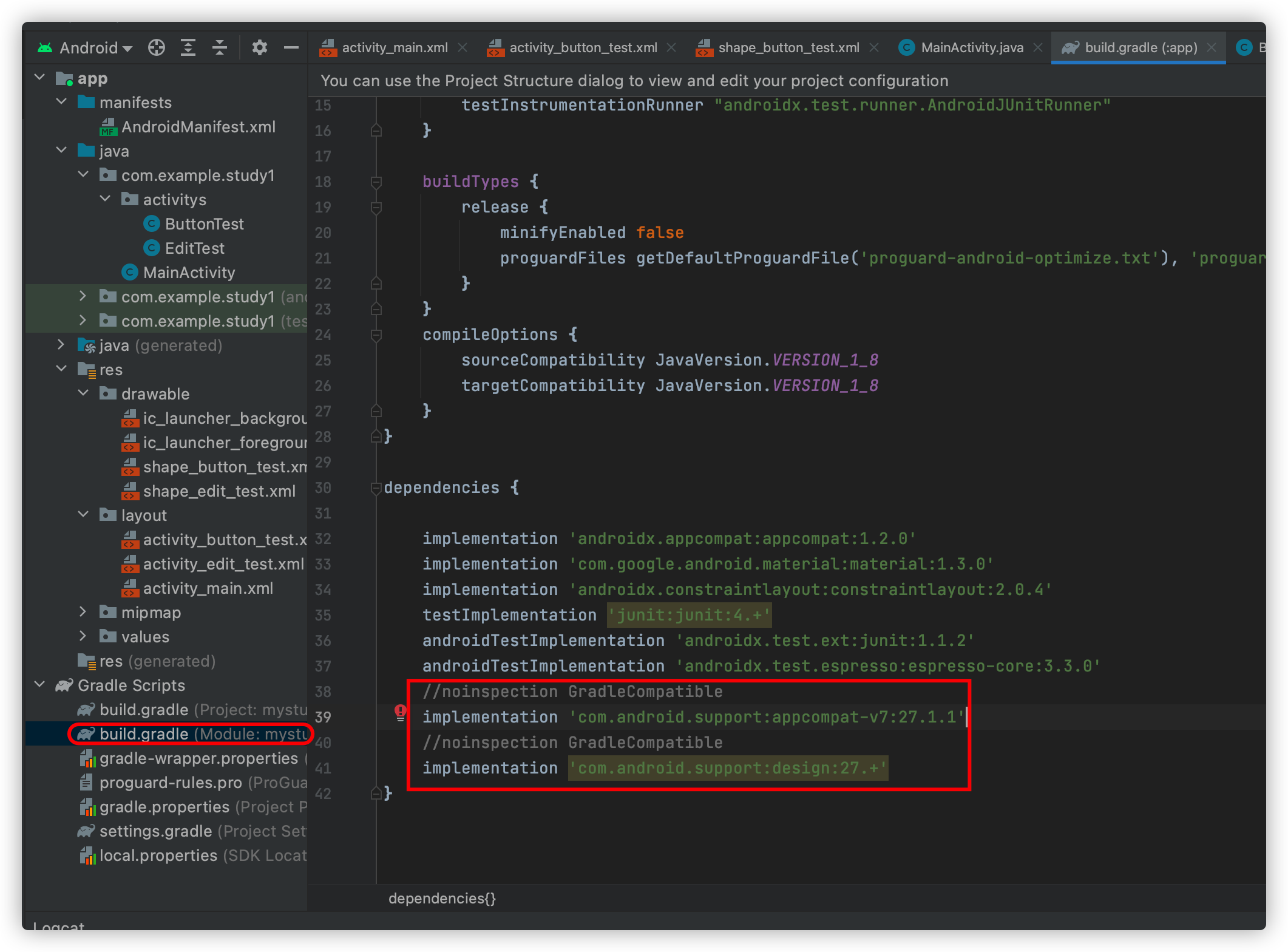Image resolution: width=1288 pixels, height=952 pixels.
Task: Switch to shape_button_test.xml tab
Action: pyautogui.click(x=788, y=47)
